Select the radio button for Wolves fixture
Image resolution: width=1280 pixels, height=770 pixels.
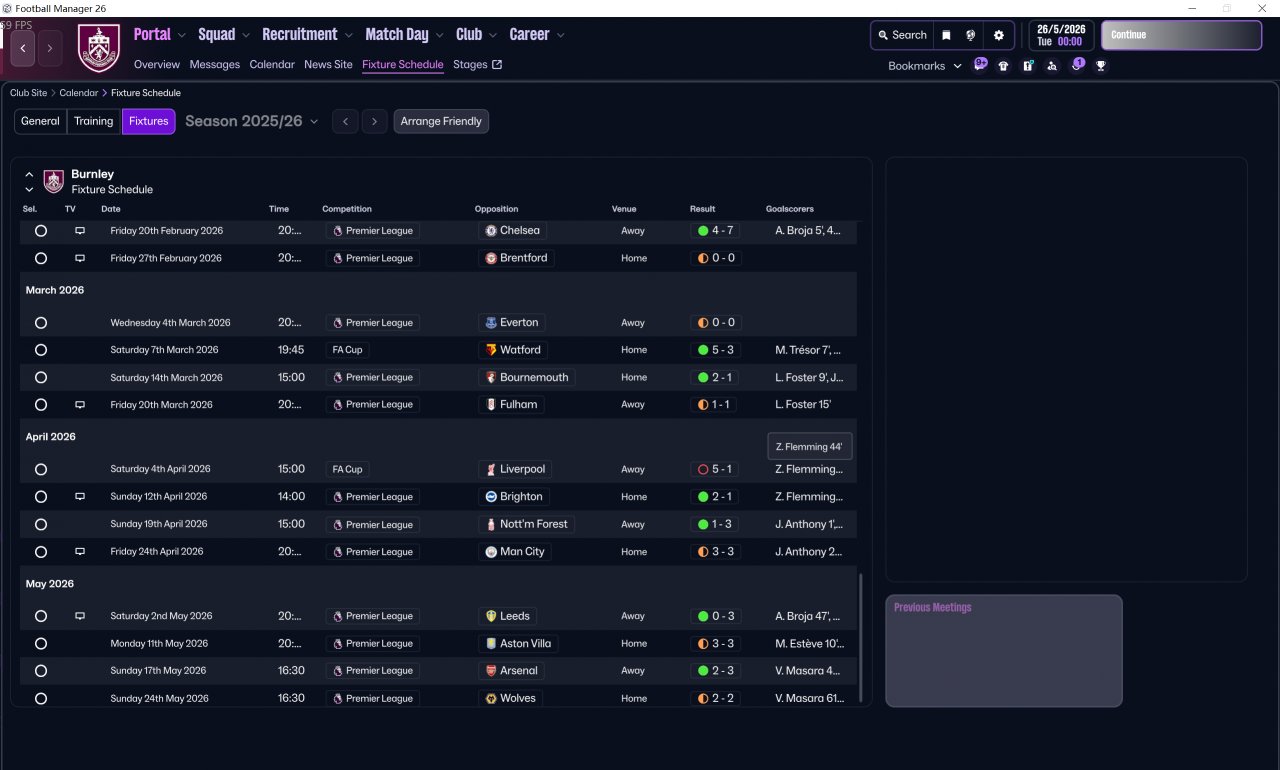[41, 699]
